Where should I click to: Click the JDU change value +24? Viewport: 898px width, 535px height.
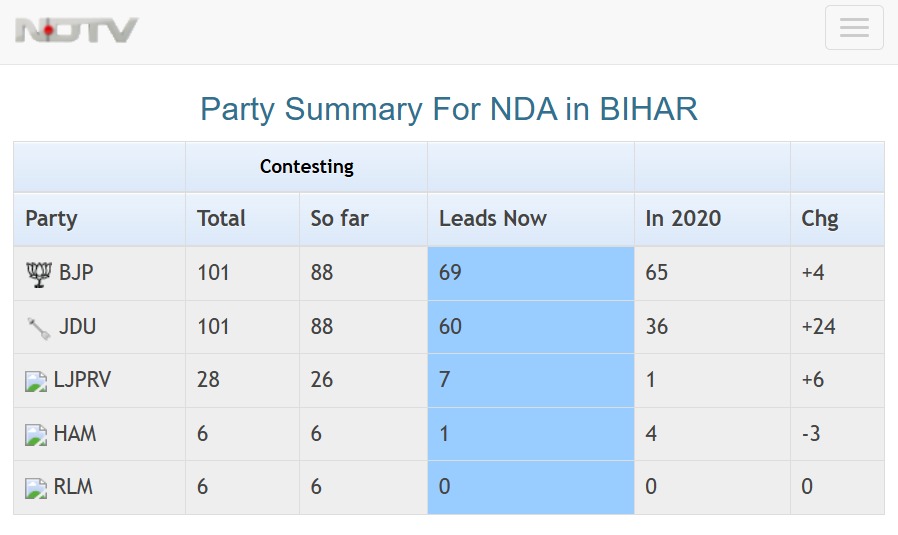tap(819, 327)
